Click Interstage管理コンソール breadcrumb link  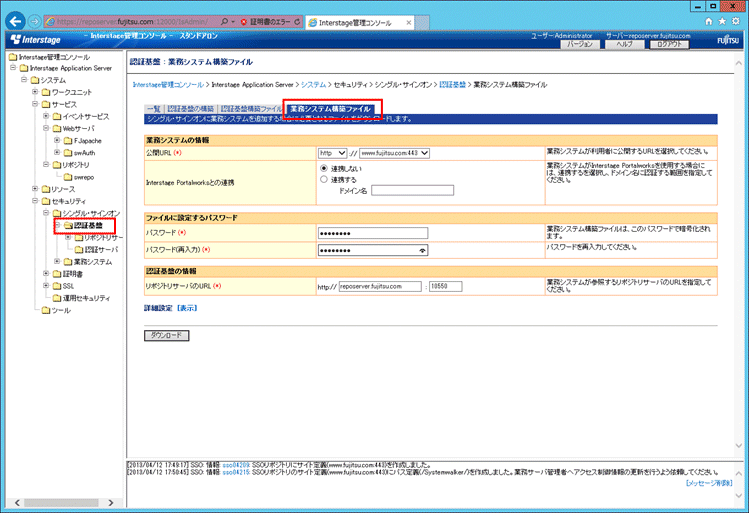coord(168,85)
